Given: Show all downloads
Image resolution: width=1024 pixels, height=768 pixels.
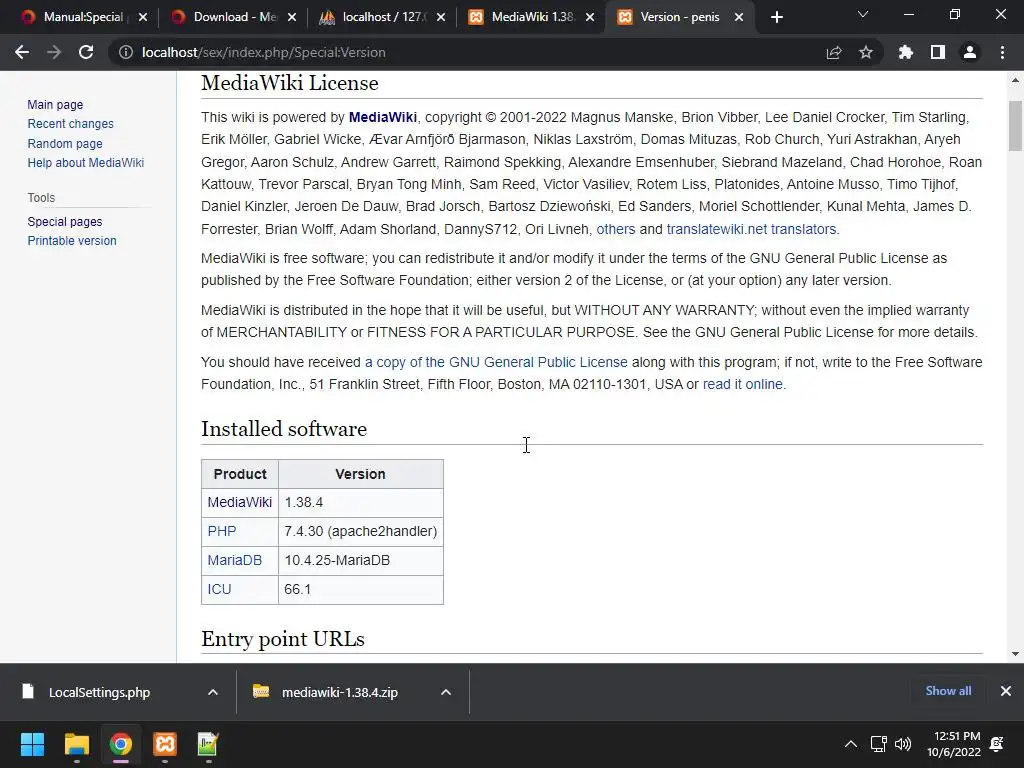Looking at the screenshot, I should pos(948,691).
